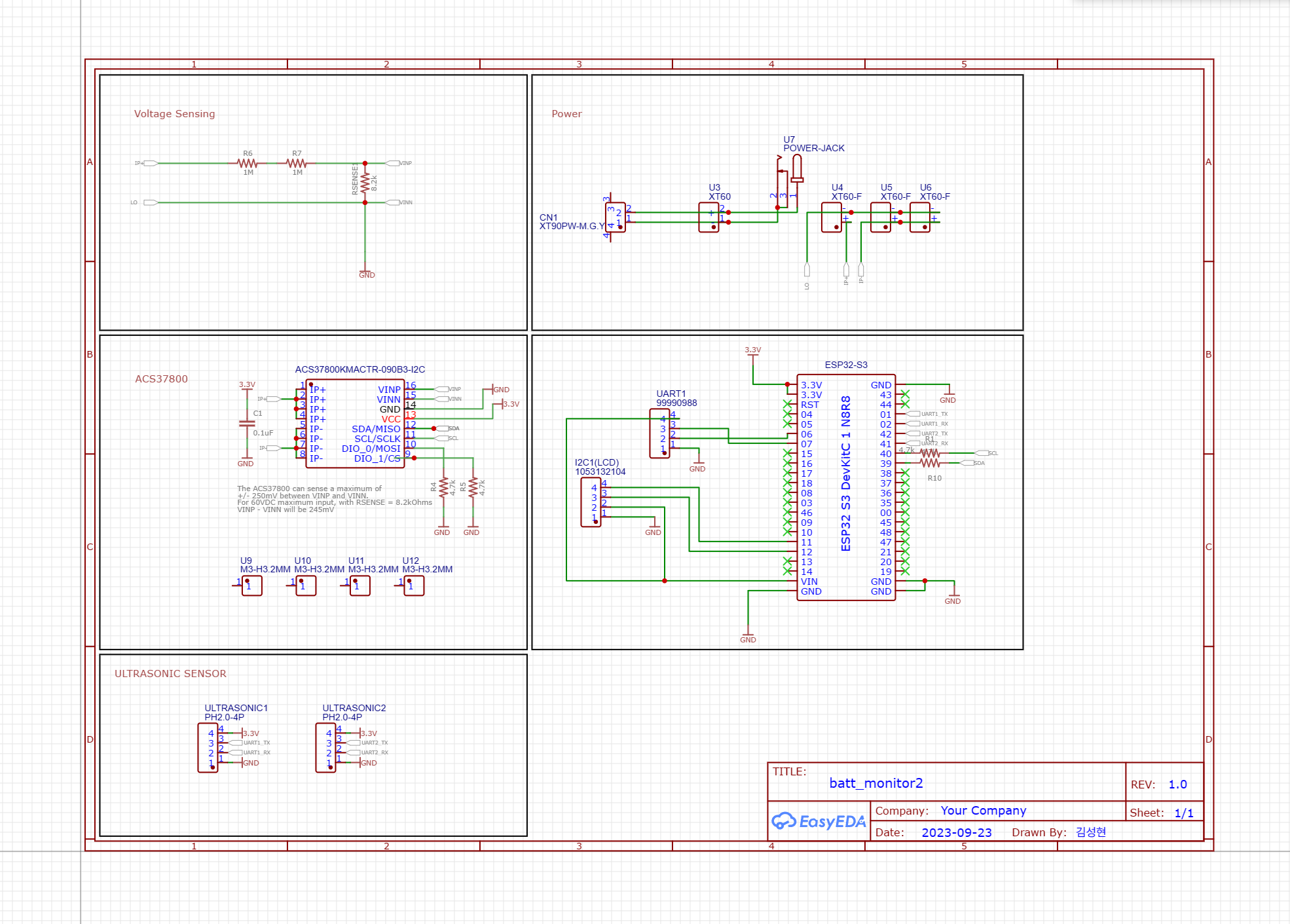The image size is (1290, 924).
Task: Select the 'Power' section label
Action: (566, 114)
